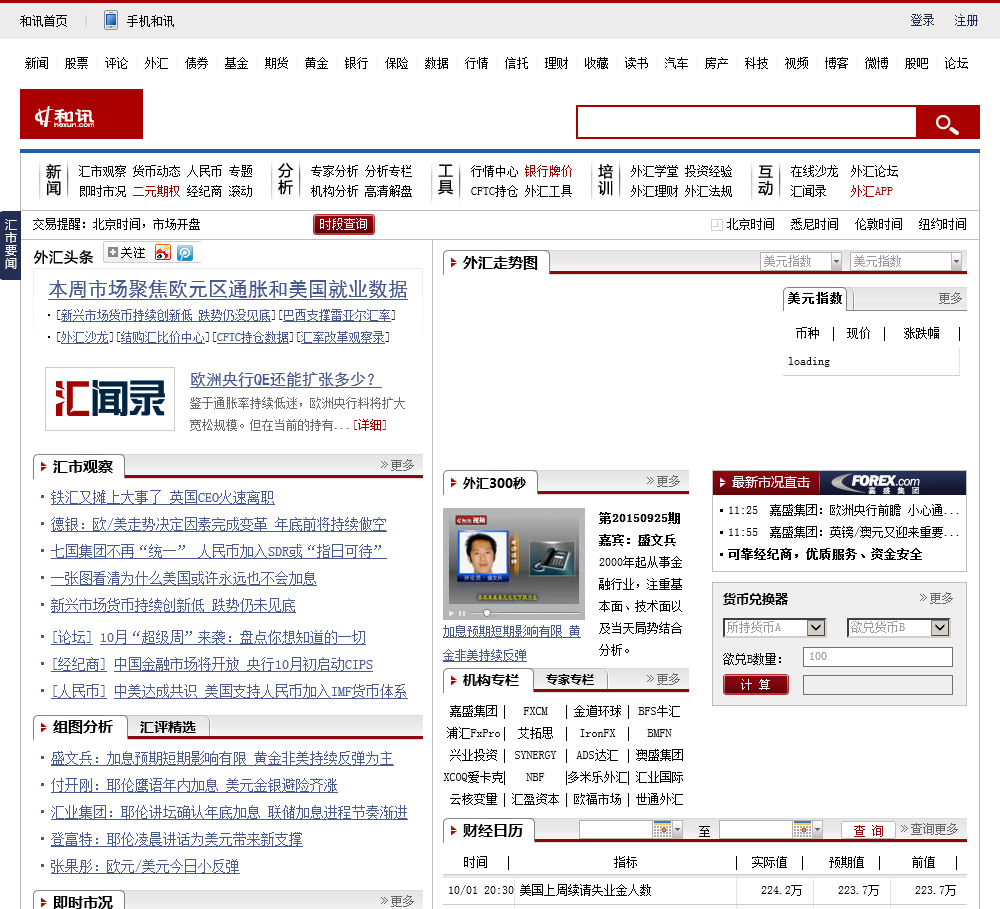Image resolution: width=1000 pixels, height=909 pixels.
Task: Pause the 外汇300秒 video
Action: 462,613
